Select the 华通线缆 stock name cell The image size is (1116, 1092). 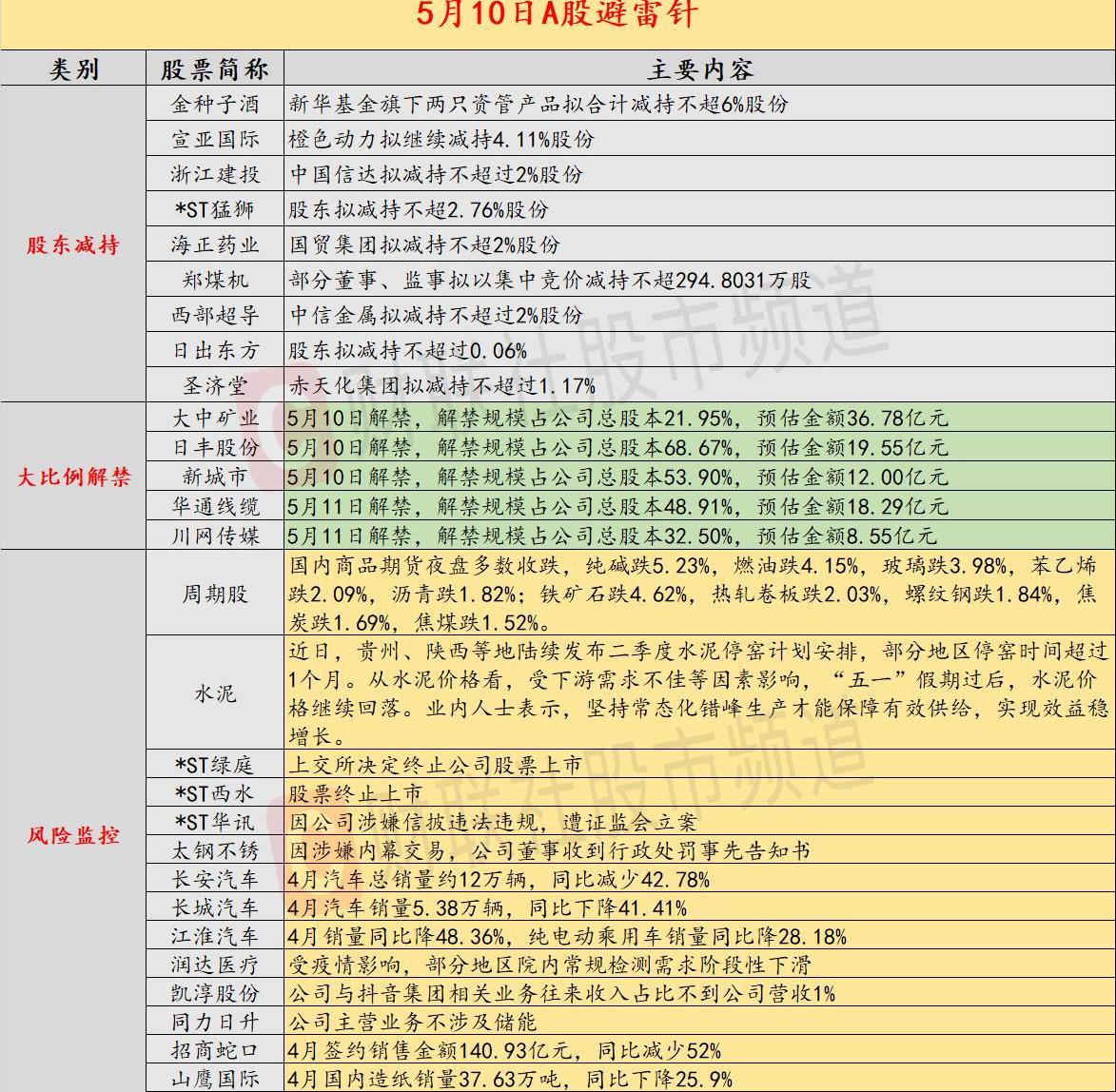pyautogui.click(x=215, y=506)
